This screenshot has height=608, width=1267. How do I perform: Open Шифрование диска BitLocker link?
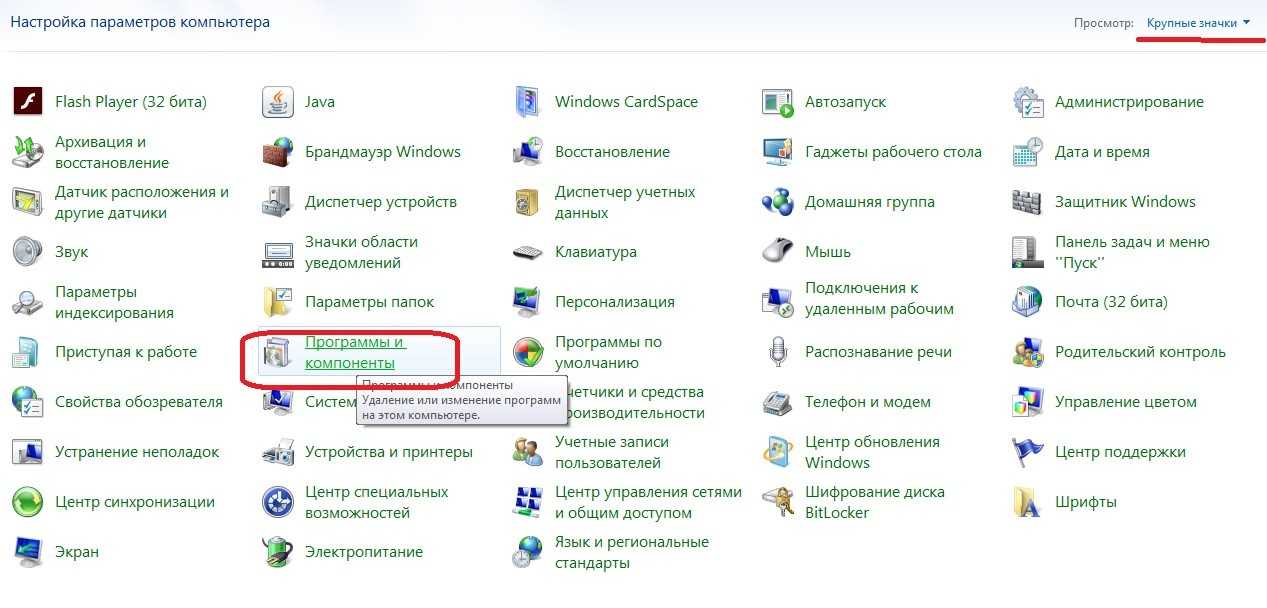874,502
